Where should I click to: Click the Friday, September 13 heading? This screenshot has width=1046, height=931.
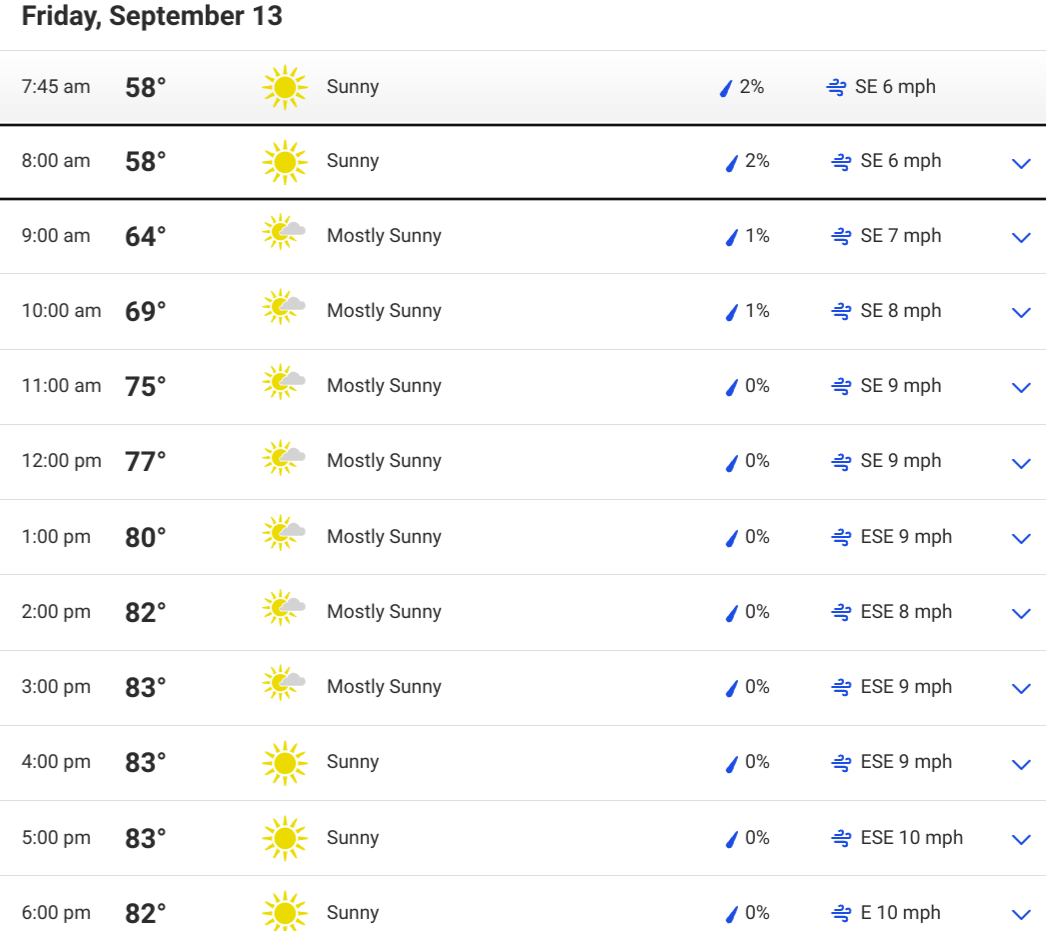tap(152, 16)
